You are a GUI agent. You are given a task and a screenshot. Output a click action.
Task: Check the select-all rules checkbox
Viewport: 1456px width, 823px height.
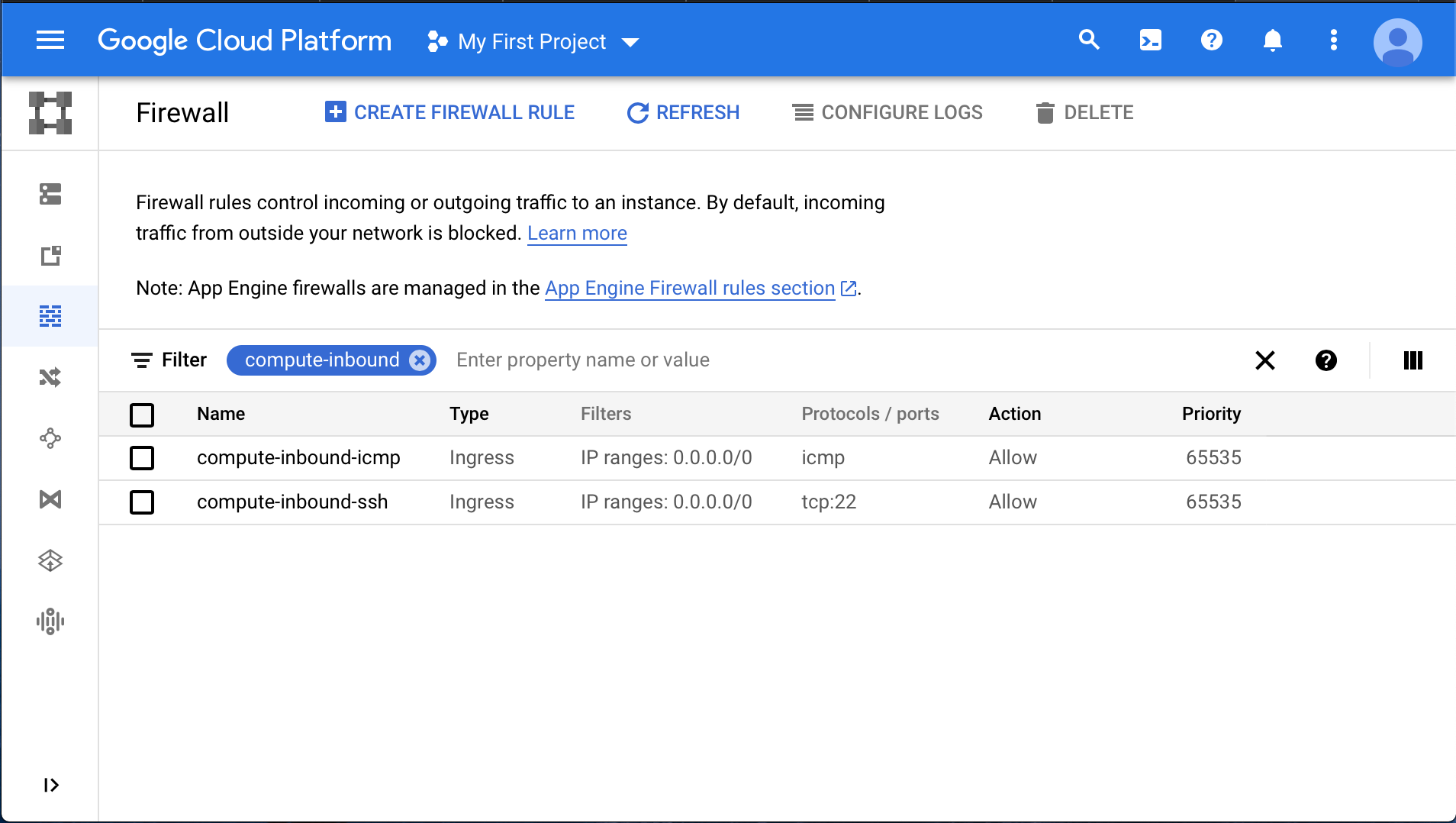pyautogui.click(x=142, y=415)
